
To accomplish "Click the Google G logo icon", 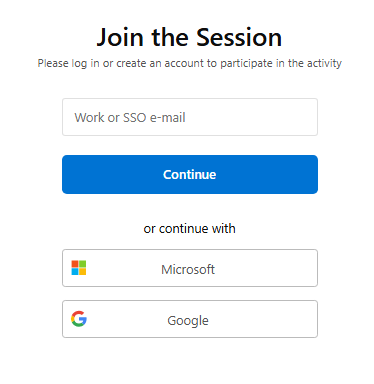I will coord(79,319).
